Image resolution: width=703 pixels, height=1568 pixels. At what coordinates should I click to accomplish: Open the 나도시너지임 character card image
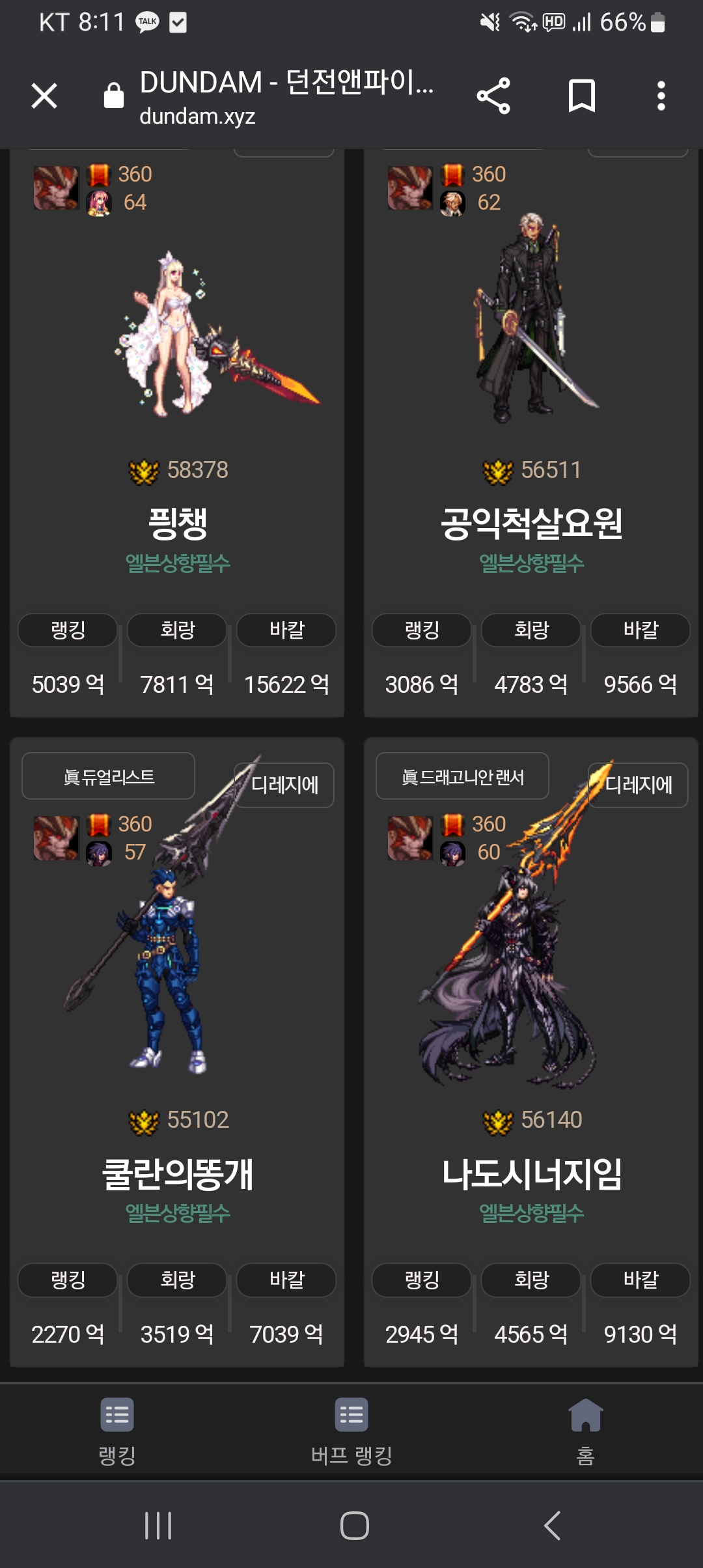click(x=514, y=925)
